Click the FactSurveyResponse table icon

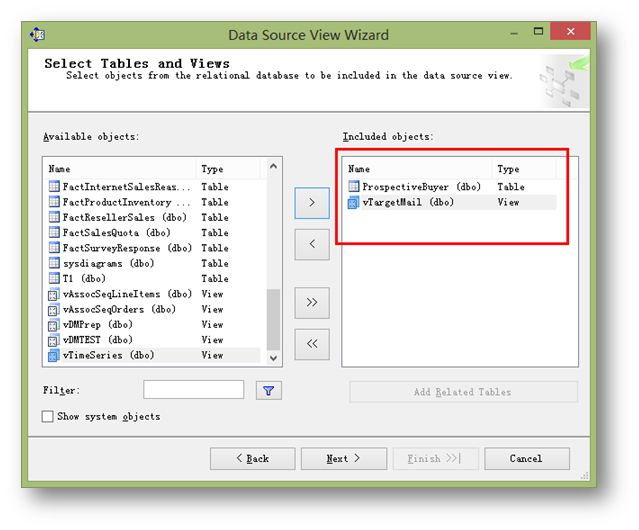(x=54, y=248)
